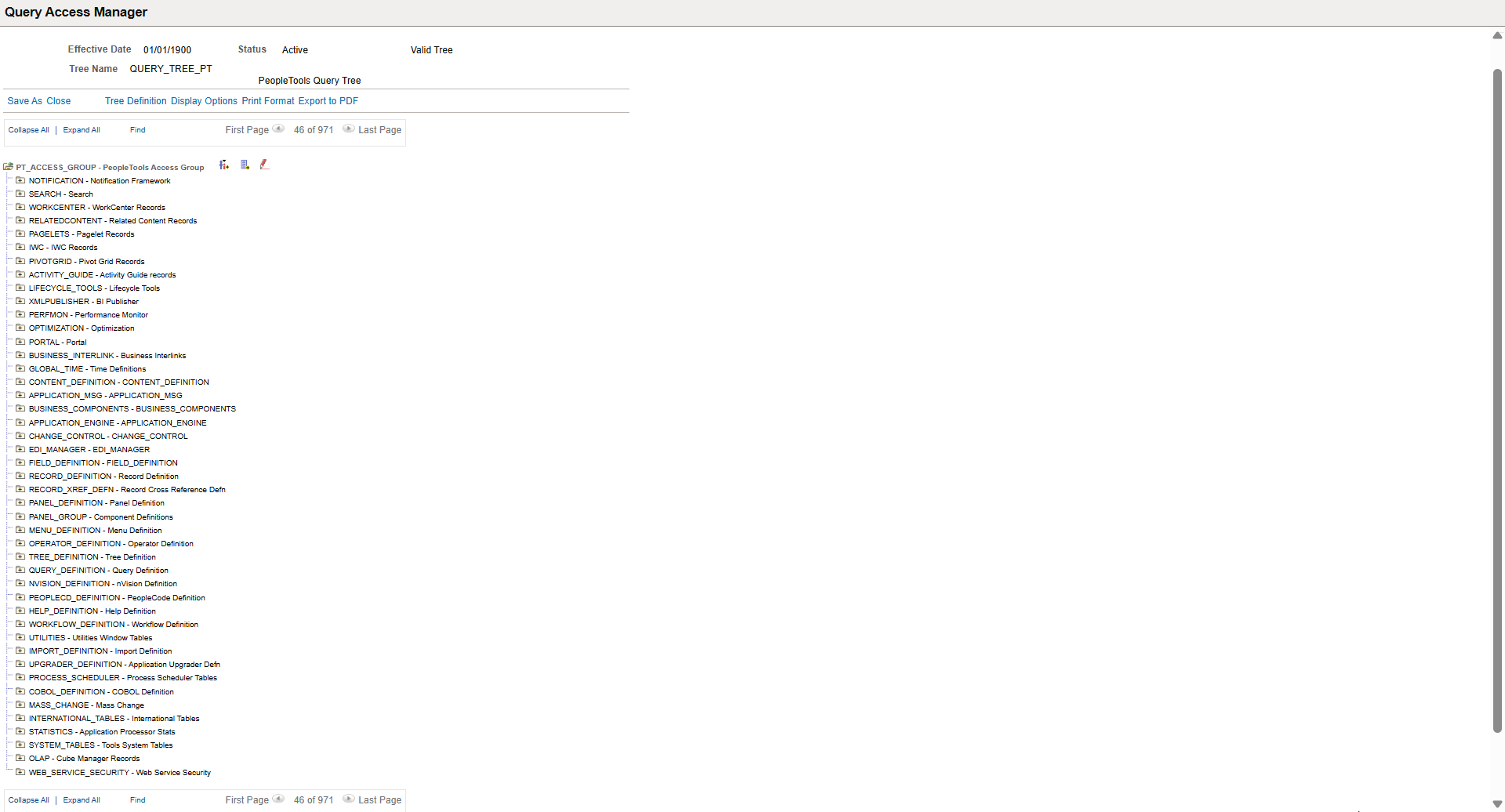This screenshot has width=1505, height=812.
Task: Click Collapse All in the top toolbar
Action: 28,129
